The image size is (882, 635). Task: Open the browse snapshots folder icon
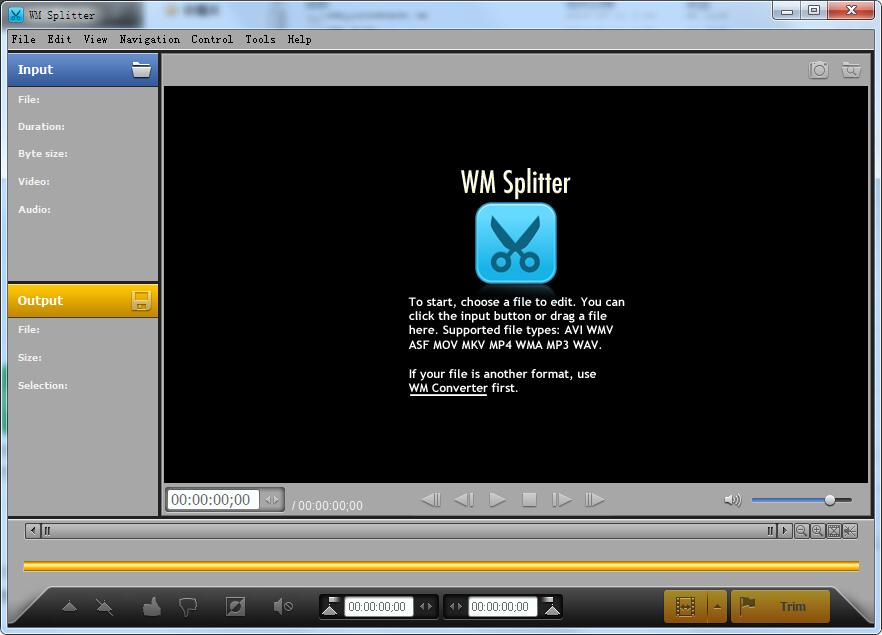(850, 70)
